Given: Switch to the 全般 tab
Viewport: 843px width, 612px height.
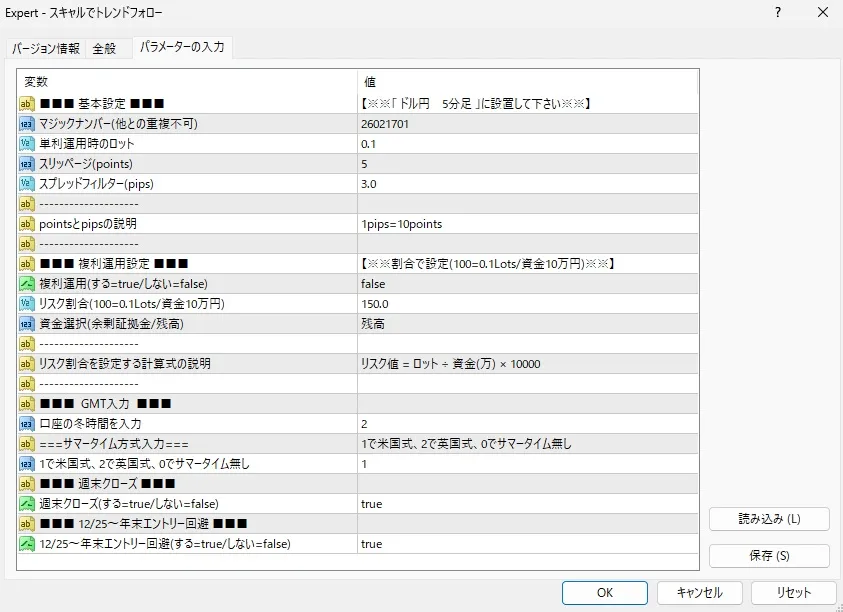Looking at the screenshot, I should tap(105, 48).
